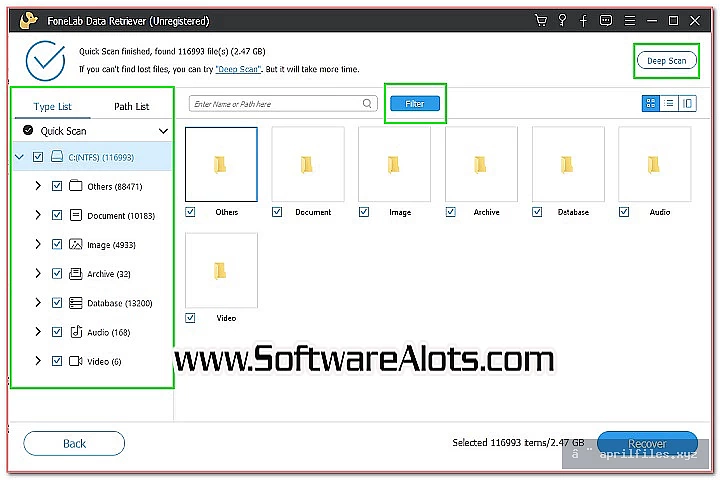Image resolution: width=720 pixels, height=480 pixels.
Task: Uncheck the Archive thumbnail checkbox
Action: 450,212
